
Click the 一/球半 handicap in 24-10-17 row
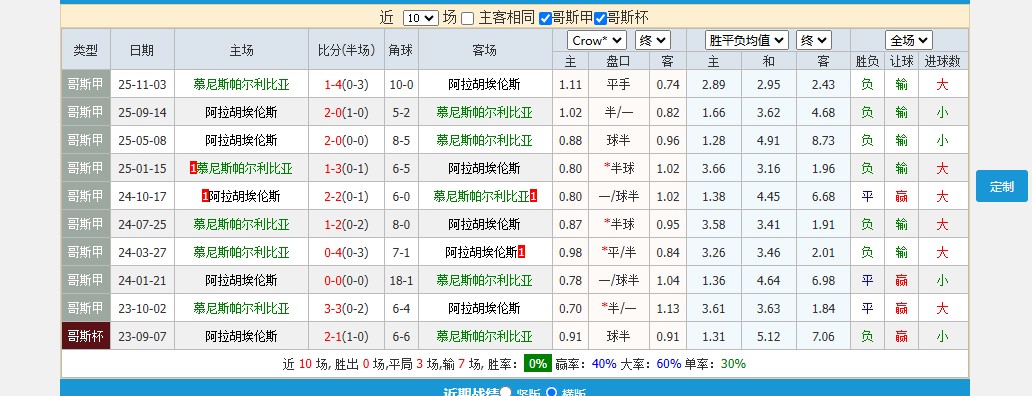pyautogui.click(x=619, y=196)
